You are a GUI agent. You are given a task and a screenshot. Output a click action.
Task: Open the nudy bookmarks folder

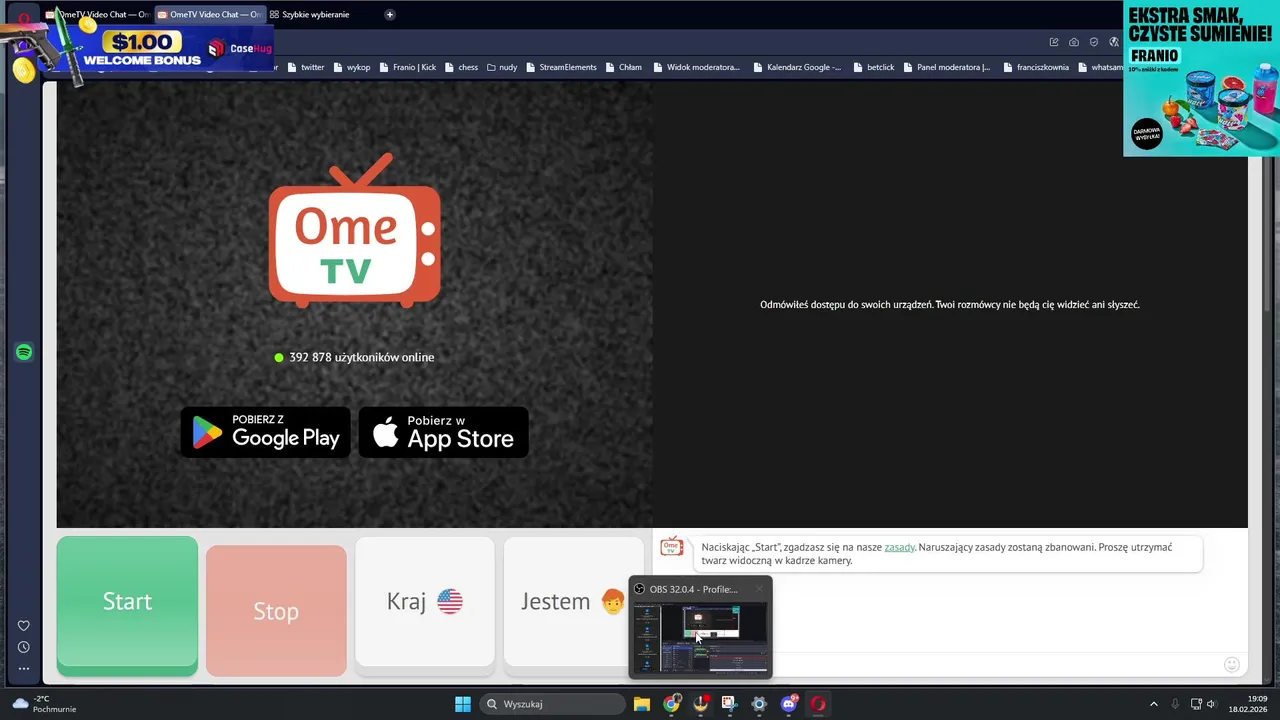coord(502,67)
